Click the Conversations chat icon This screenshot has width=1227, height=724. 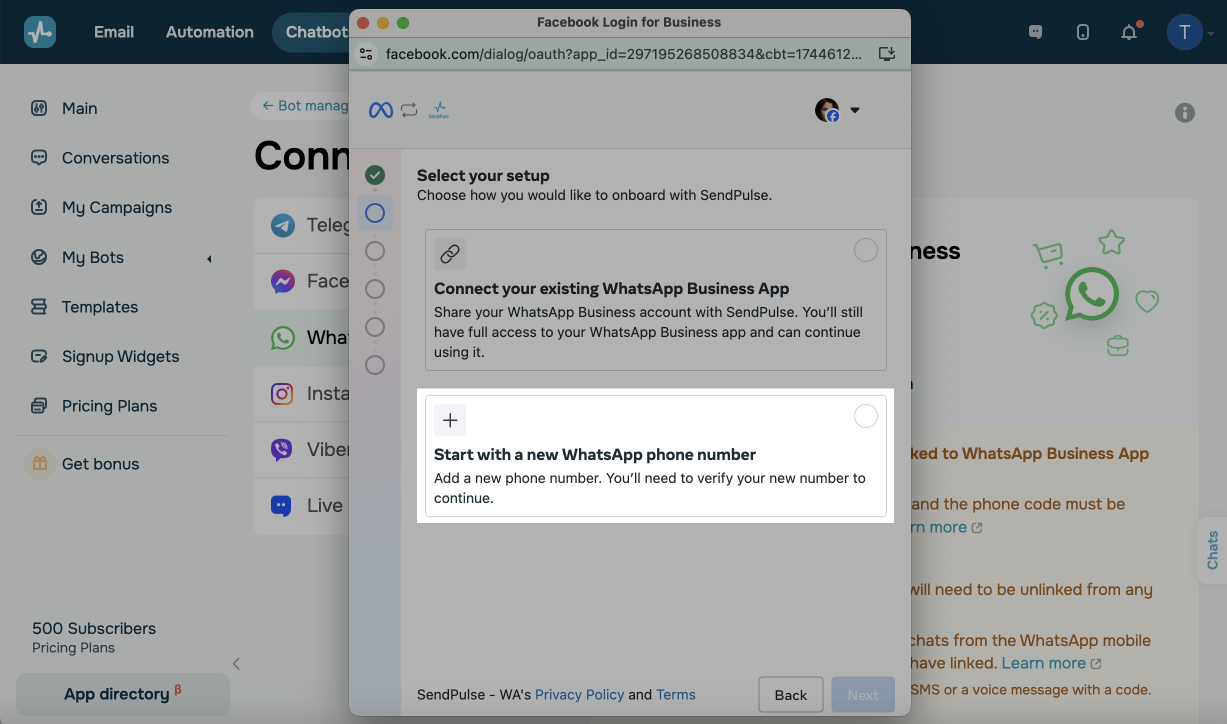[x=39, y=158]
